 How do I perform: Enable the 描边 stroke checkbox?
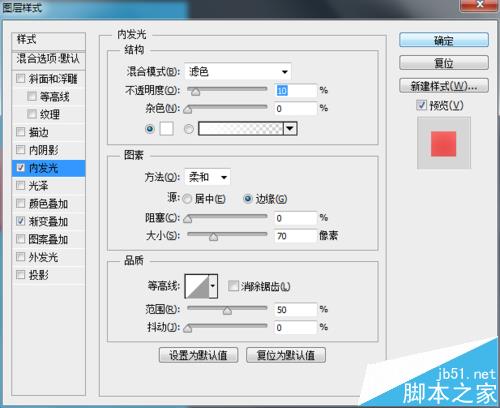tap(20, 132)
